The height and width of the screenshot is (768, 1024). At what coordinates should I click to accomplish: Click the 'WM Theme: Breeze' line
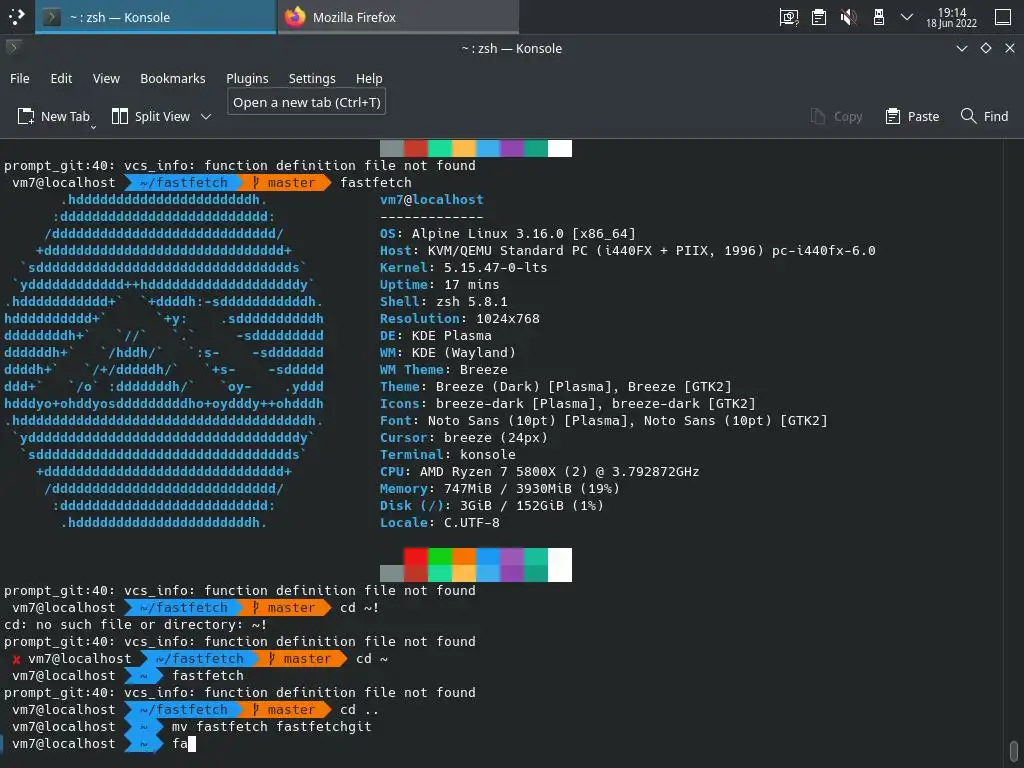[x=443, y=369]
